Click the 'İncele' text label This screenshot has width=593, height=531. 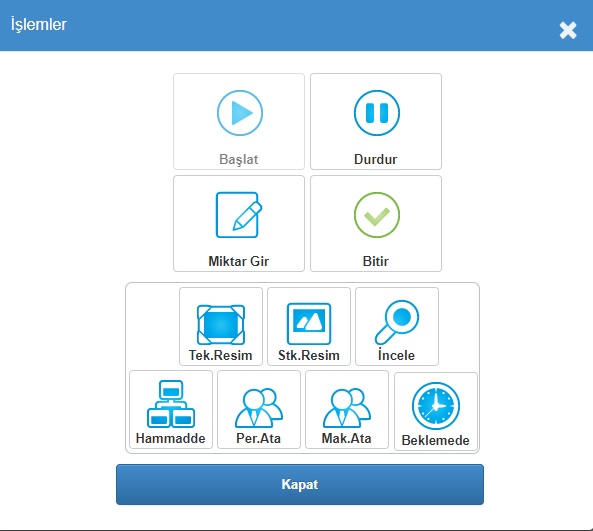(396, 354)
